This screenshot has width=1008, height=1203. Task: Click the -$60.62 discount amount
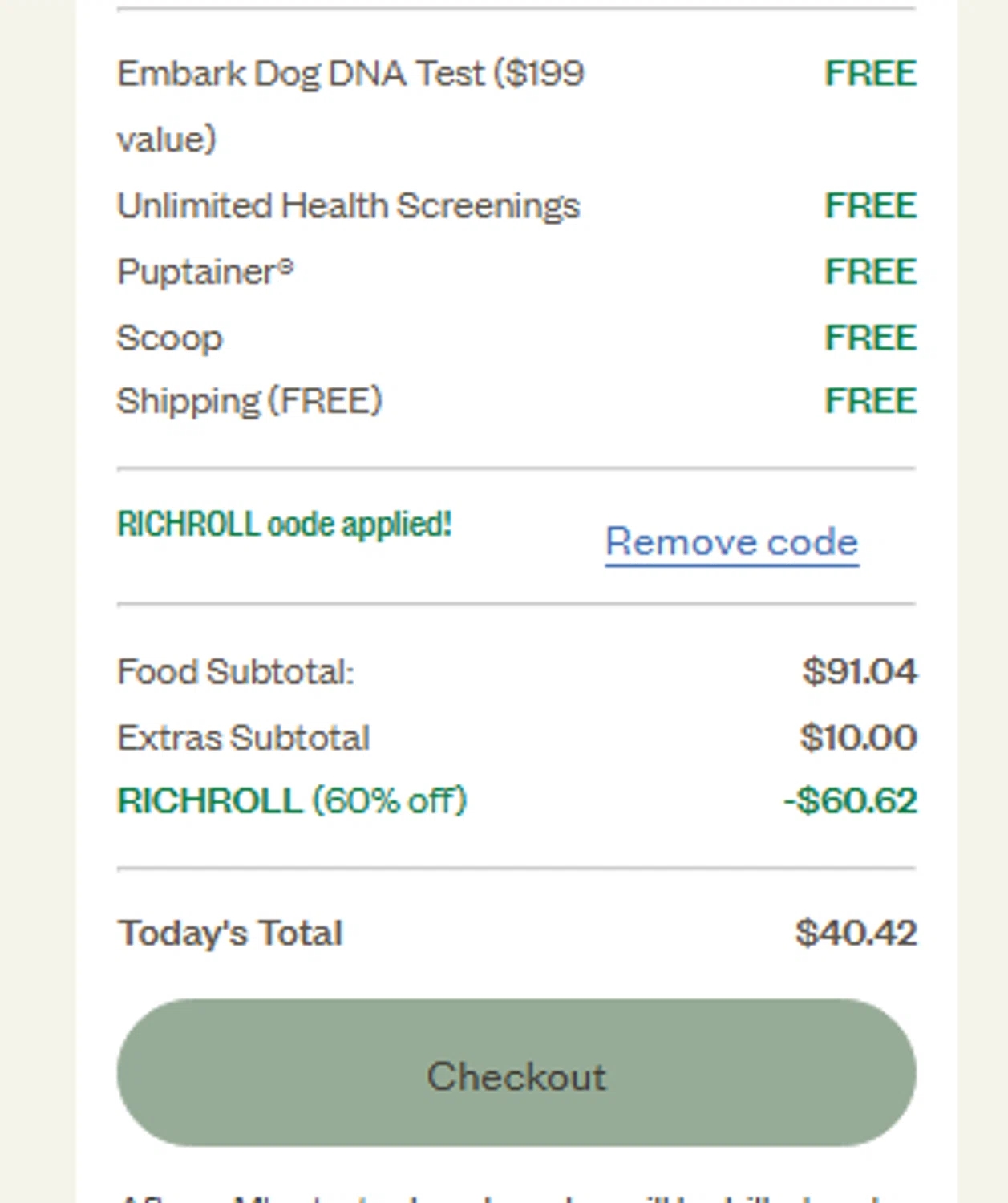click(x=850, y=800)
